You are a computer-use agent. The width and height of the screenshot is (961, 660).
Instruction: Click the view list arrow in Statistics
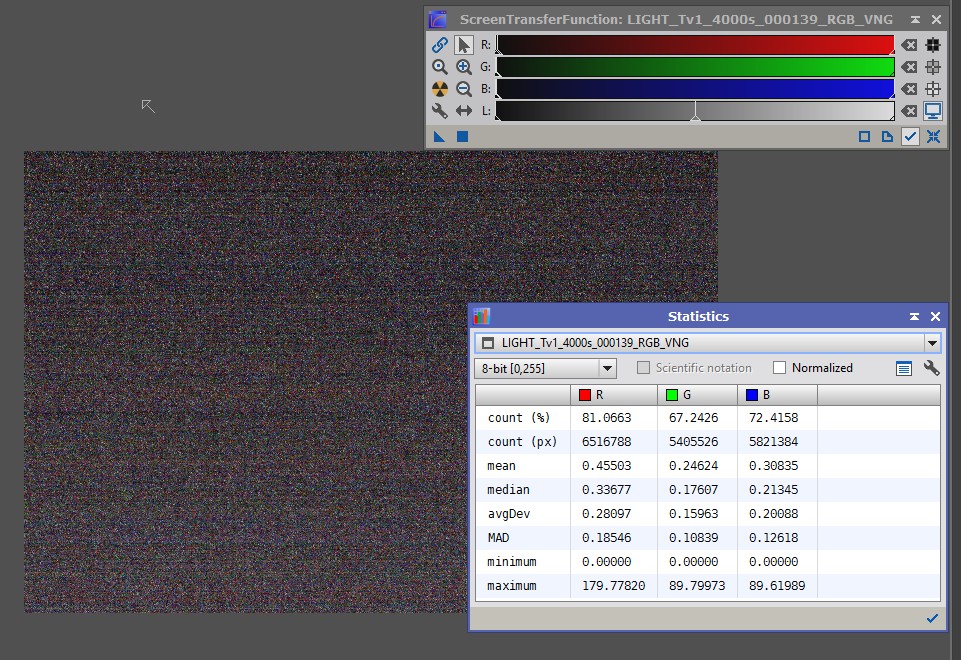pyautogui.click(x=932, y=343)
